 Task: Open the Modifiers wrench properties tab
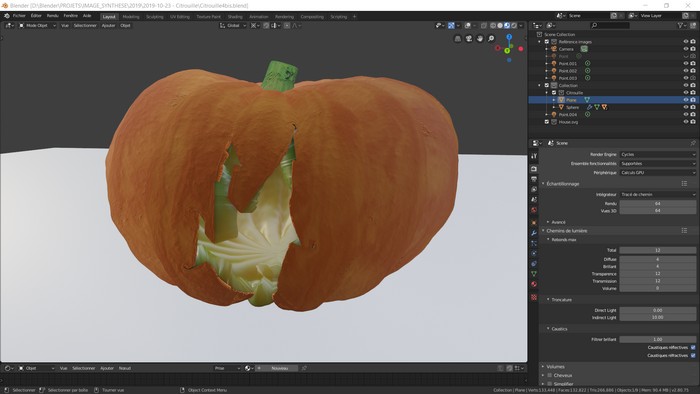point(534,233)
